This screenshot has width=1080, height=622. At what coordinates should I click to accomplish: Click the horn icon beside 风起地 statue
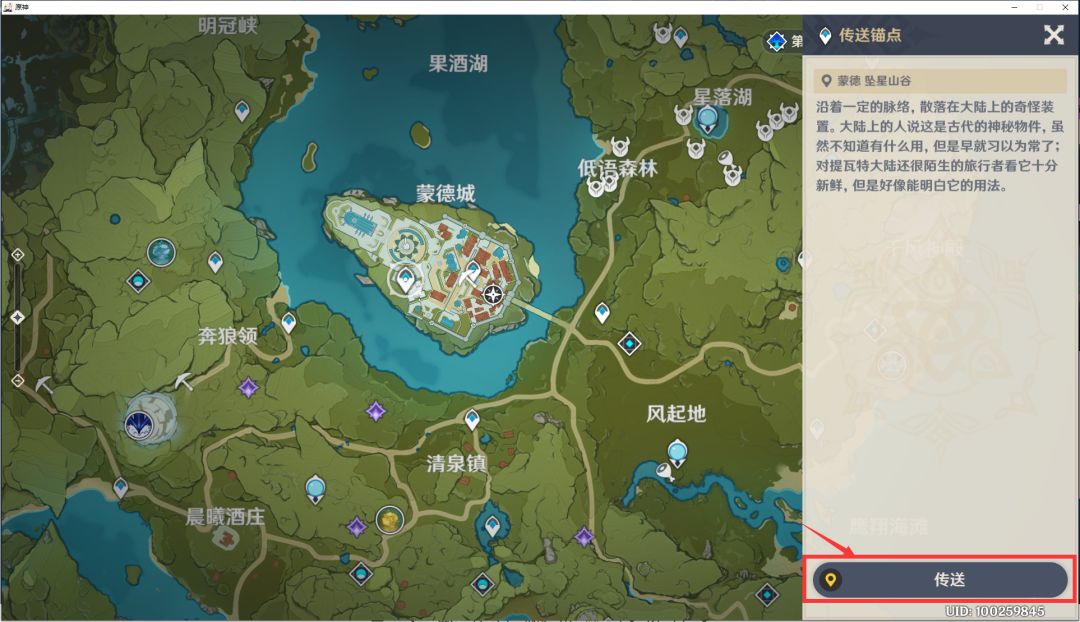coord(664,472)
